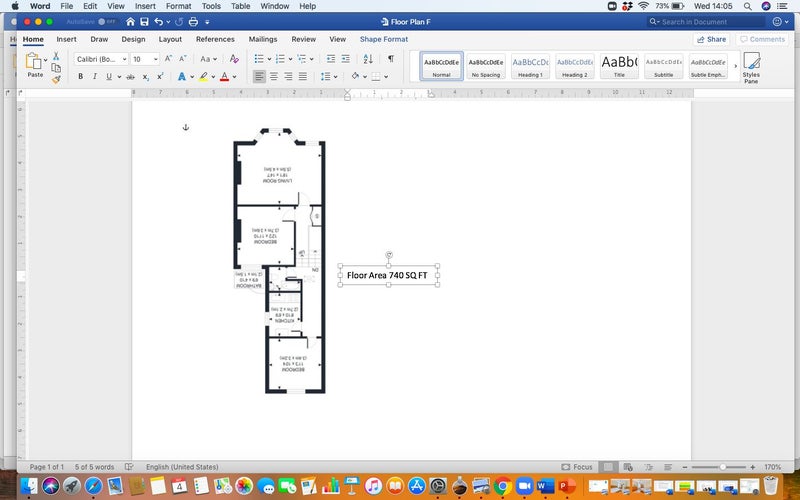Screen dimensions: 800x500
Task: Toggle Bold formatting
Action: [80, 77]
